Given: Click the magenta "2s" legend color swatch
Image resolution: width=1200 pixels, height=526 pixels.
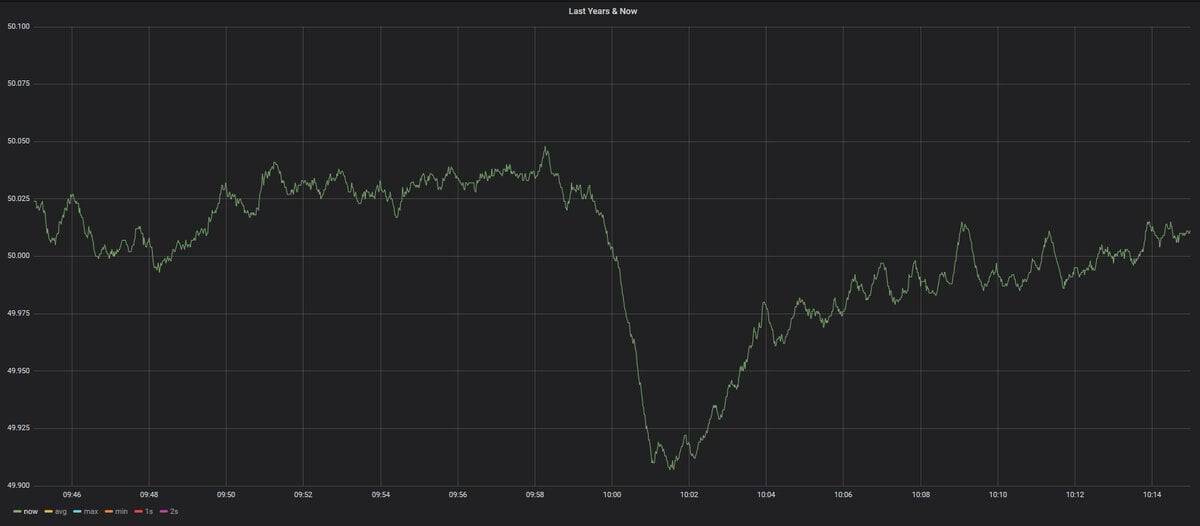Looking at the screenshot, I should [162, 511].
